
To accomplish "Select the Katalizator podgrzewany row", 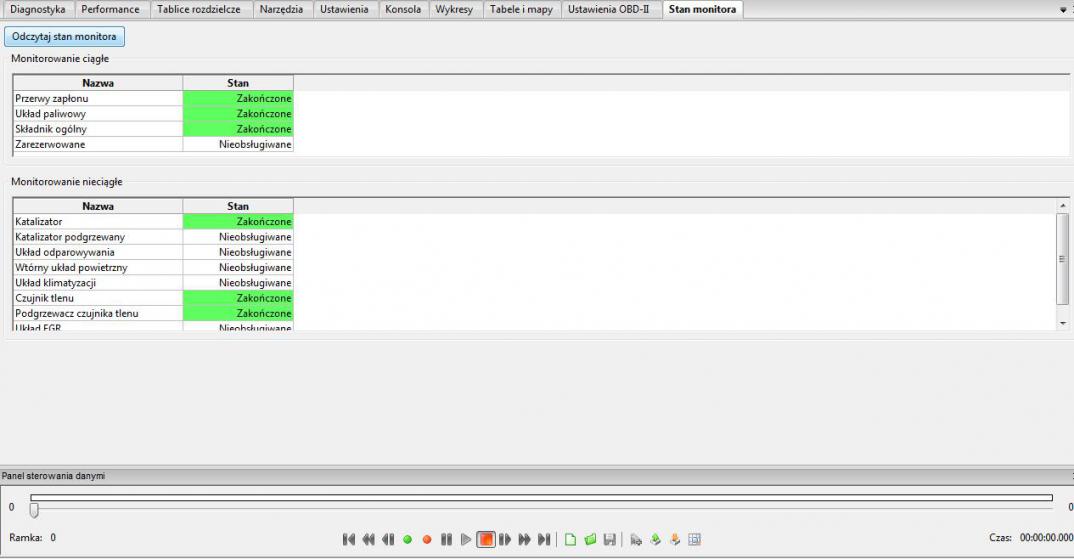I will tap(153, 237).
